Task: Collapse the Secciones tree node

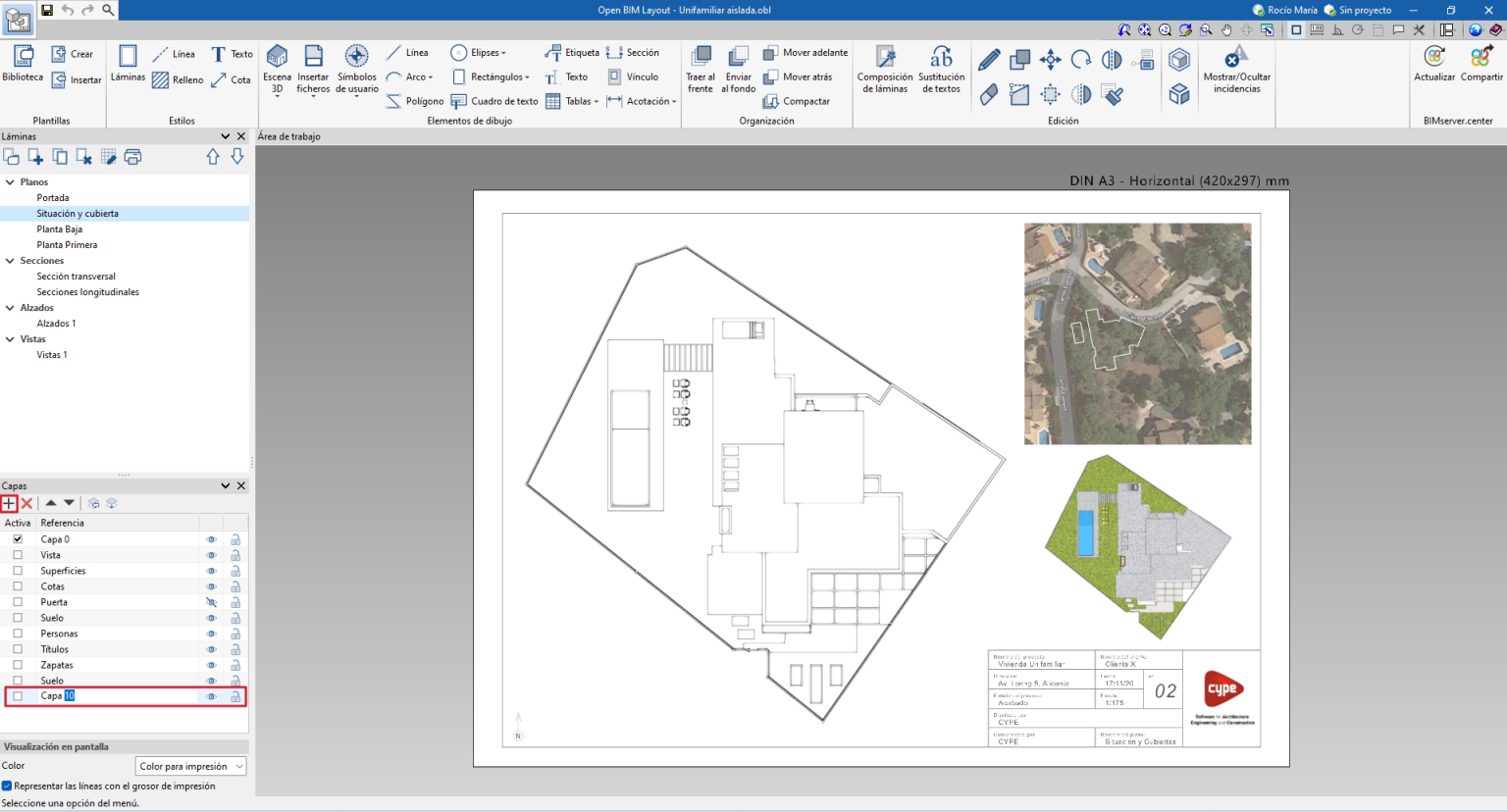Action: 8,260
